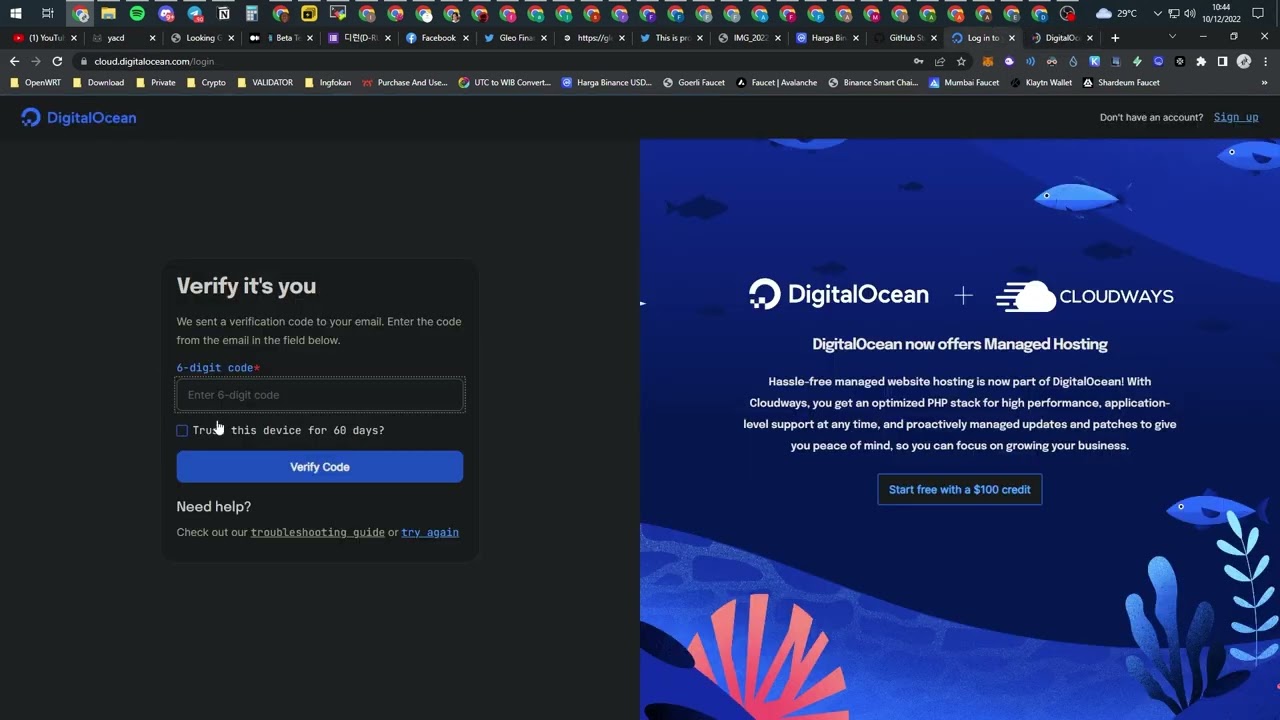
Task: Click the Sign up link
Action: coord(1236,118)
